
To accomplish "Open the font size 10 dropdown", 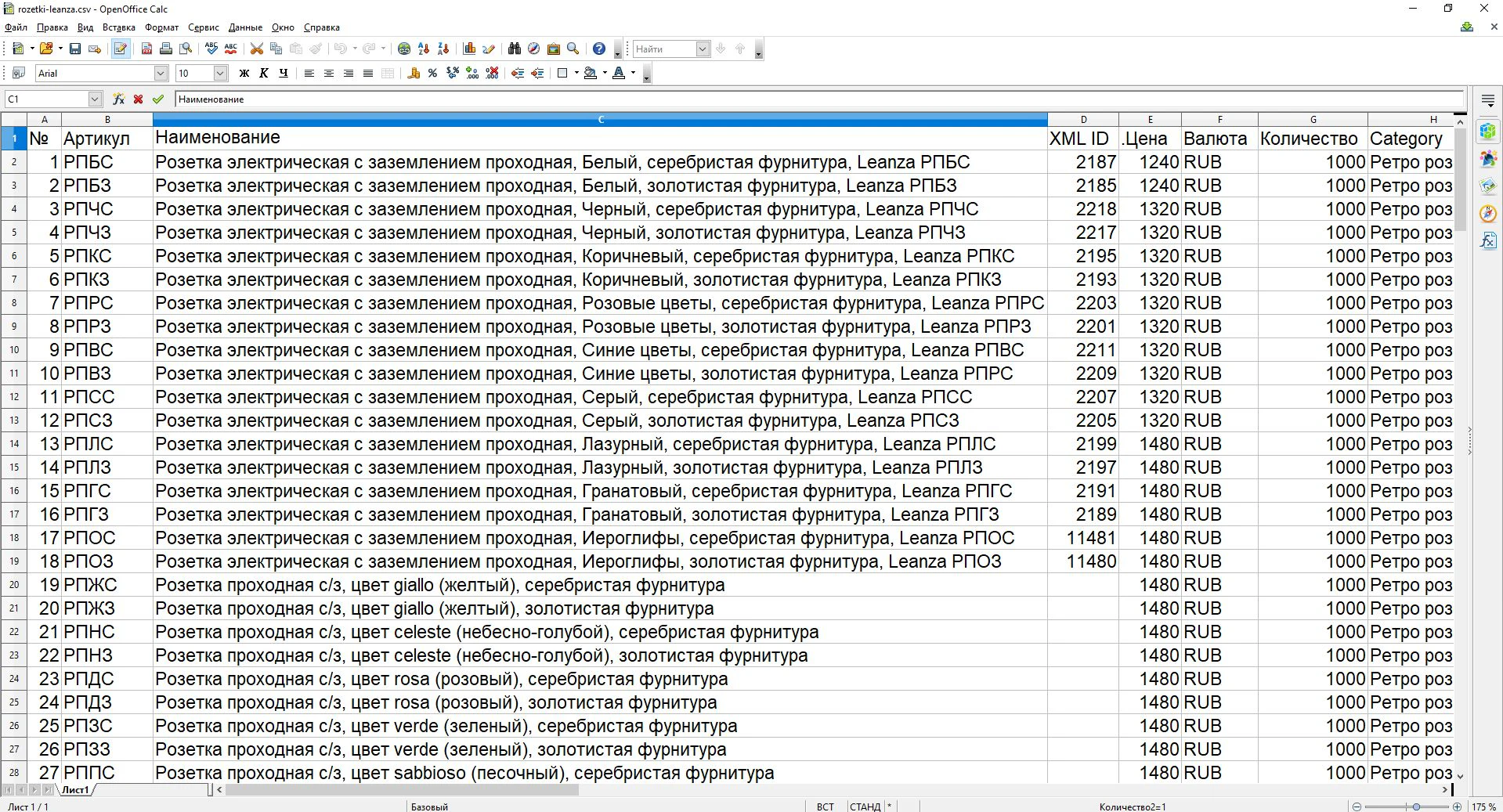I will [220, 73].
